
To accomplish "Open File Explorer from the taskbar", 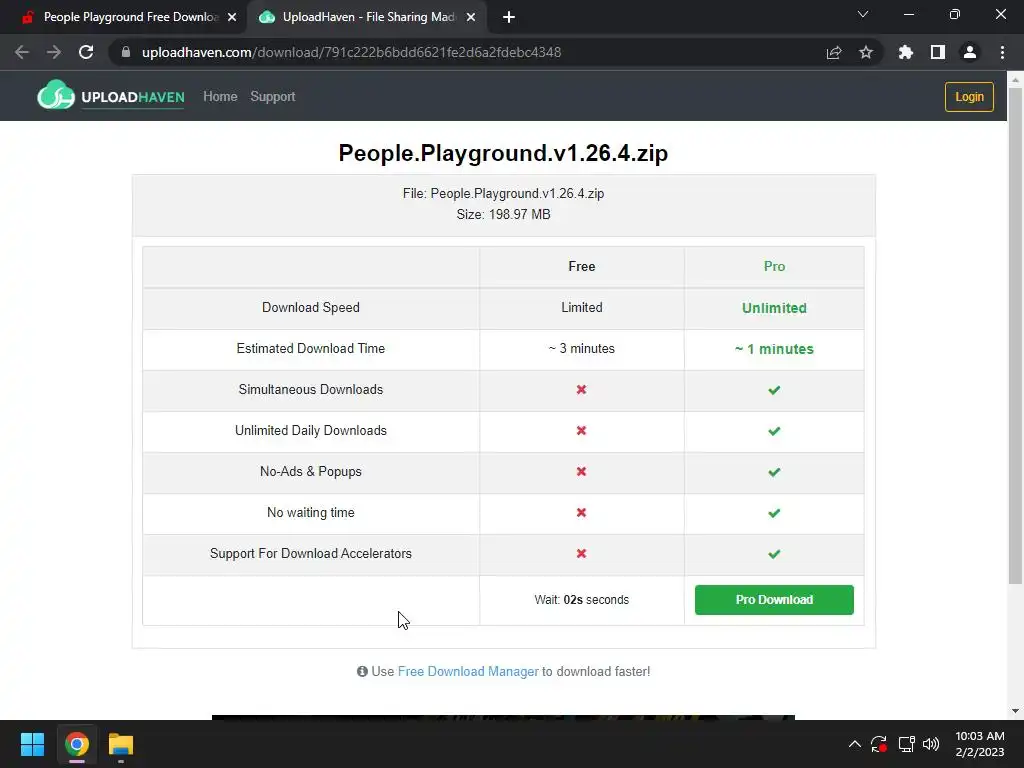I will click(121, 744).
